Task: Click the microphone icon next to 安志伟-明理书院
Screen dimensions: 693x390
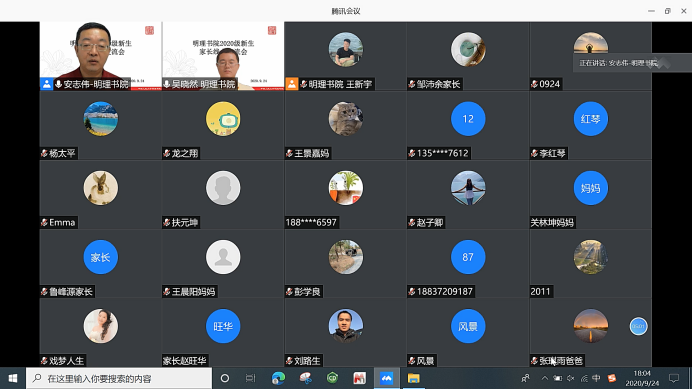Action: coord(58,84)
